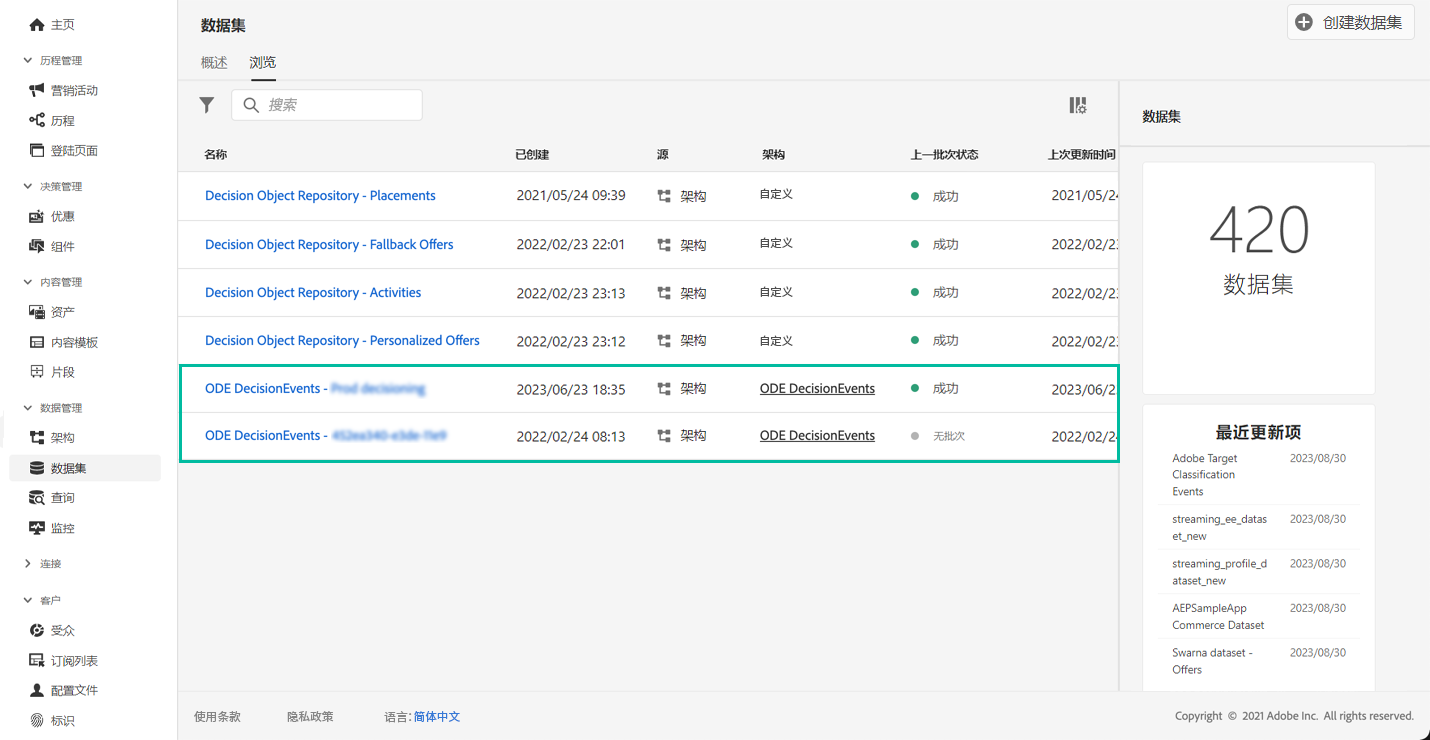Click the fingerprint icon beside 标识
1430x740 pixels.
tap(37, 721)
